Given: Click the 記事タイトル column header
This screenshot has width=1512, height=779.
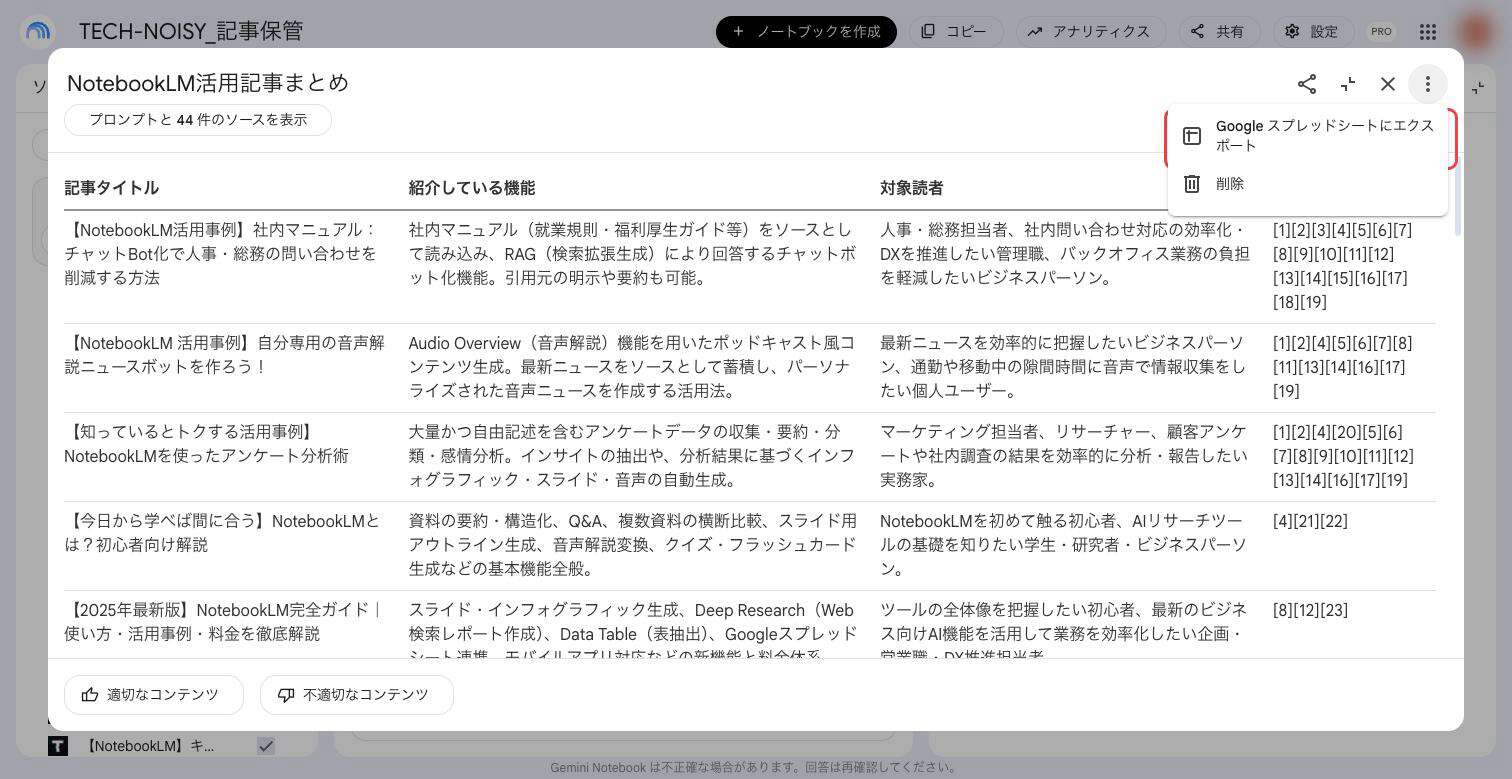Looking at the screenshot, I should pos(112,188).
